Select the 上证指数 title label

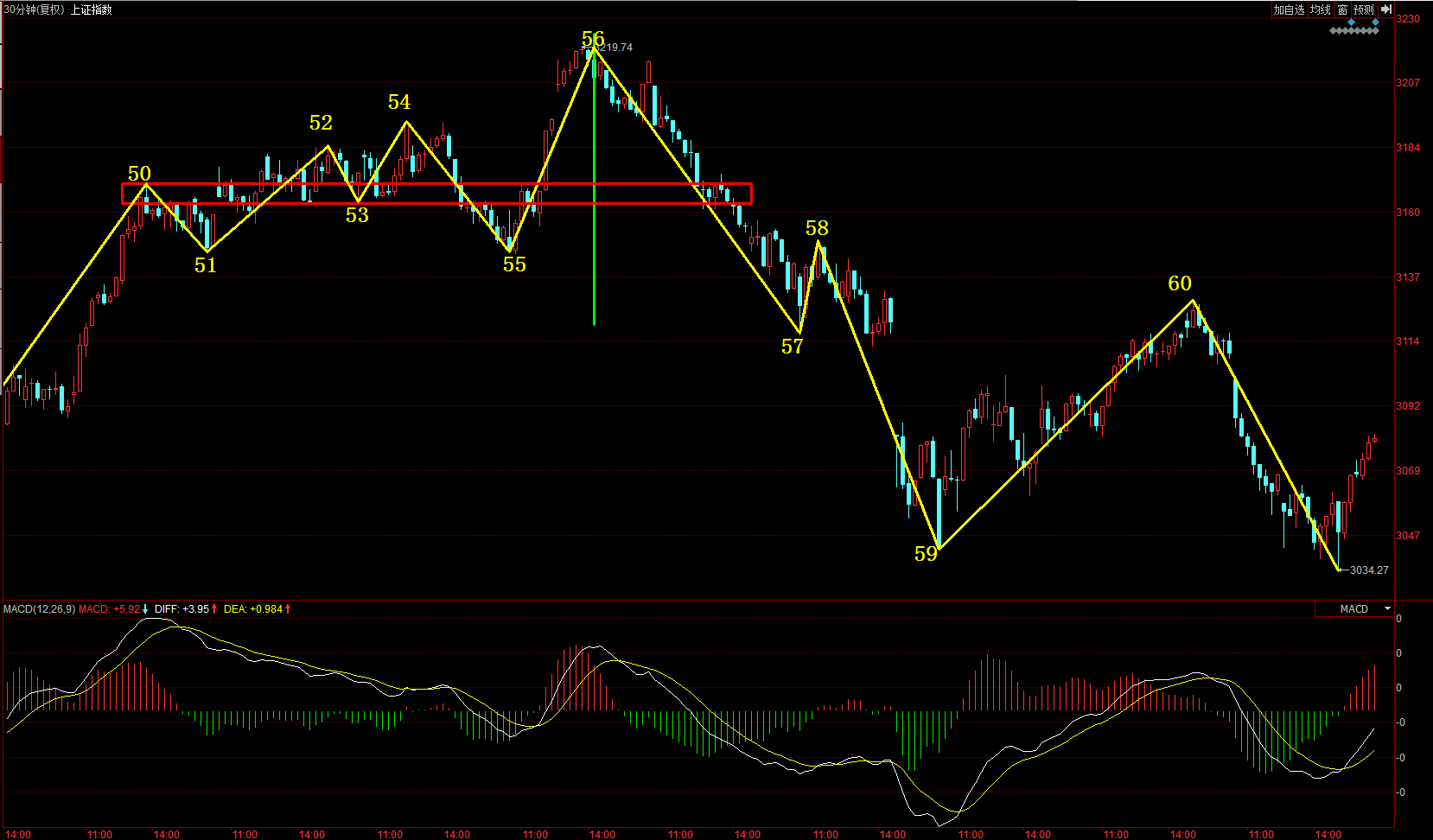(92, 10)
